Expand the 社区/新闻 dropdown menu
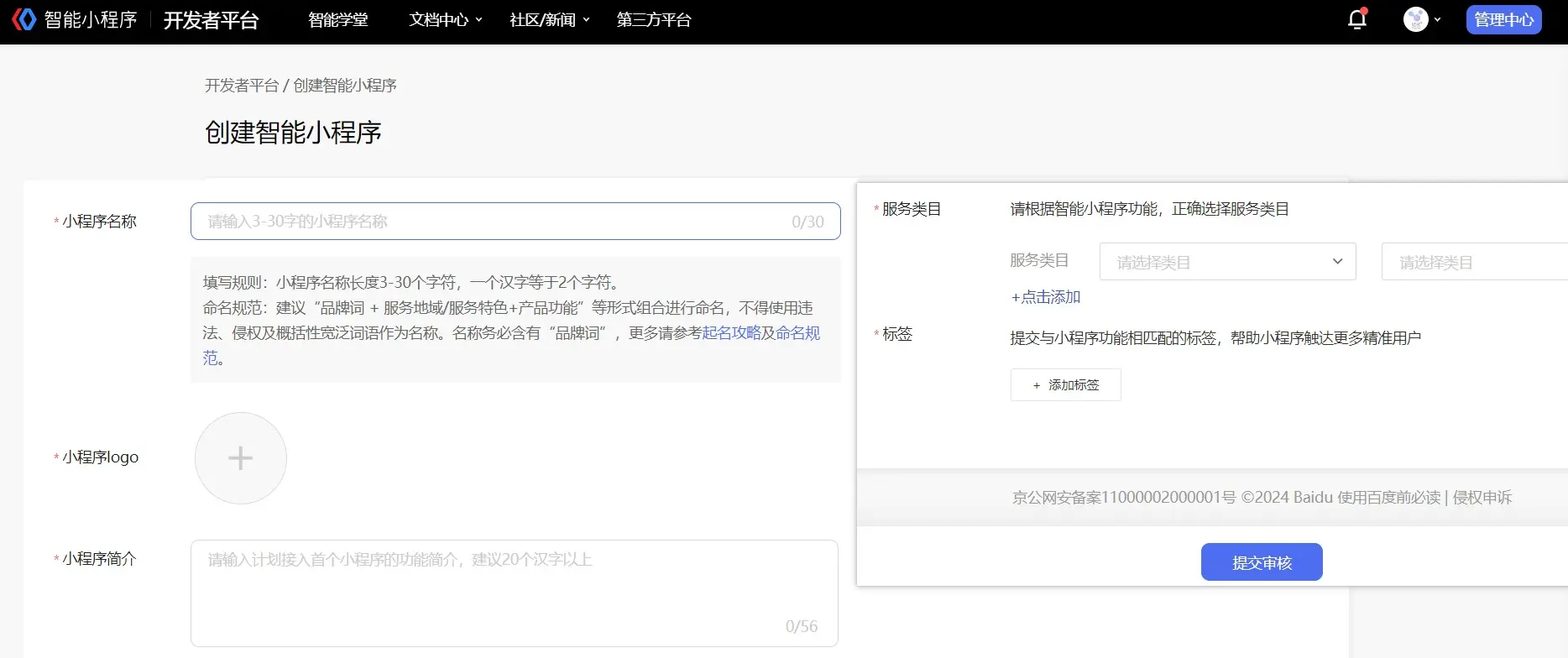 coord(550,20)
